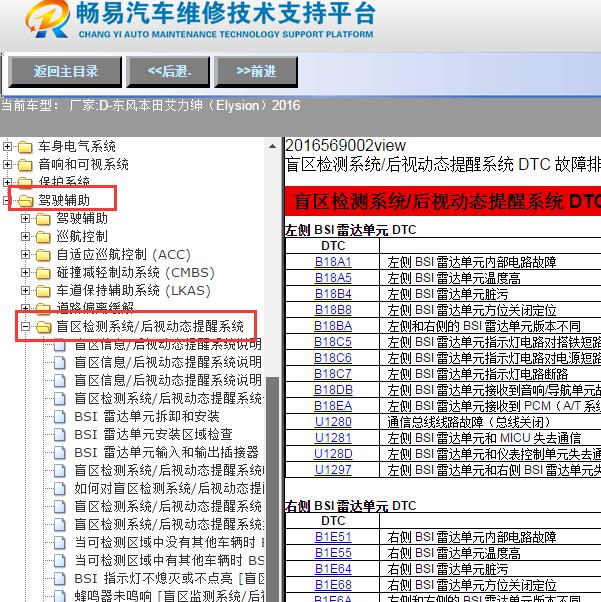Select the 车身电气系统 tree item
This screenshot has height=602, width=601.
tap(77, 146)
